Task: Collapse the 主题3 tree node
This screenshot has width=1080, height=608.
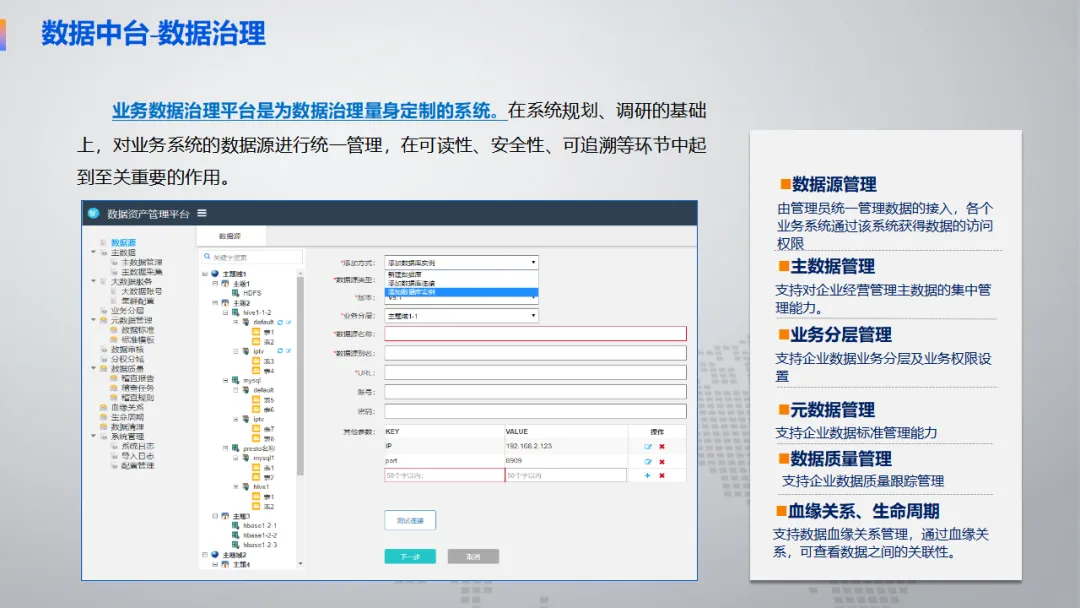Action: coord(215,516)
